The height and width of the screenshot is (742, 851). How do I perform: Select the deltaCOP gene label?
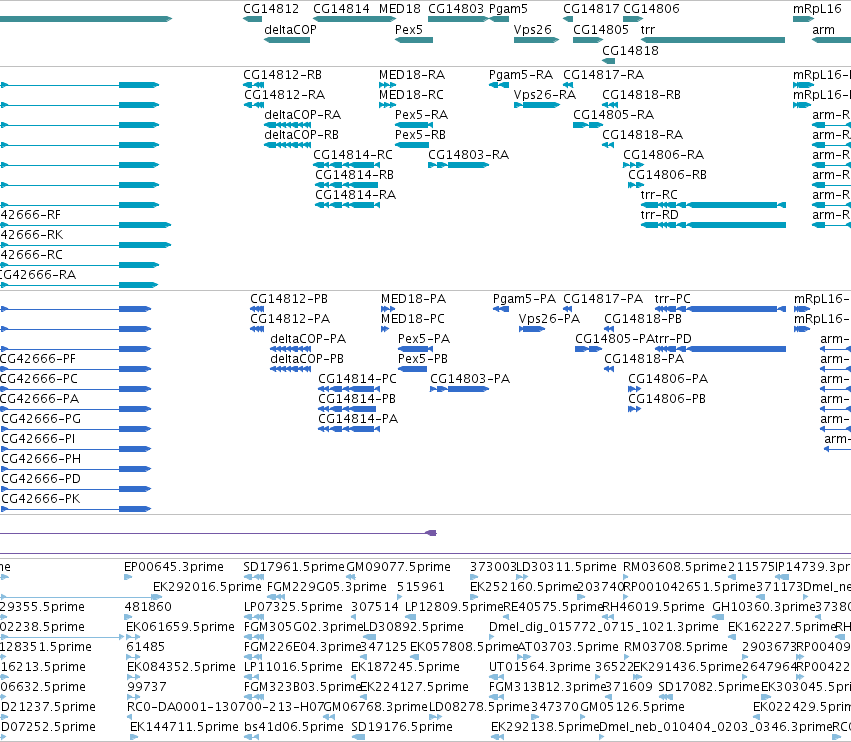click(290, 30)
